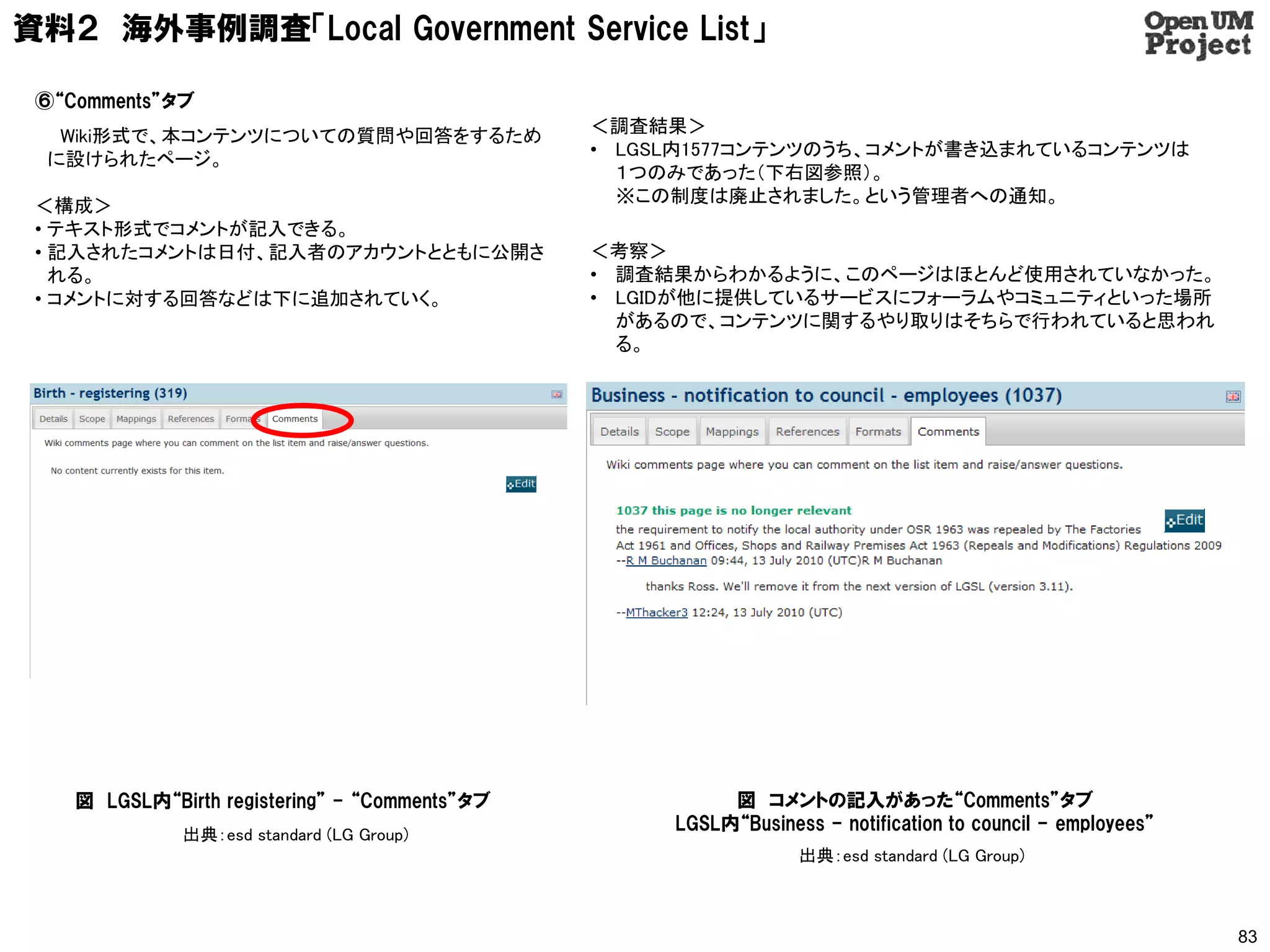Click Edit button in Business notification panel
Screen dimensions: 1270x952
1184,521
